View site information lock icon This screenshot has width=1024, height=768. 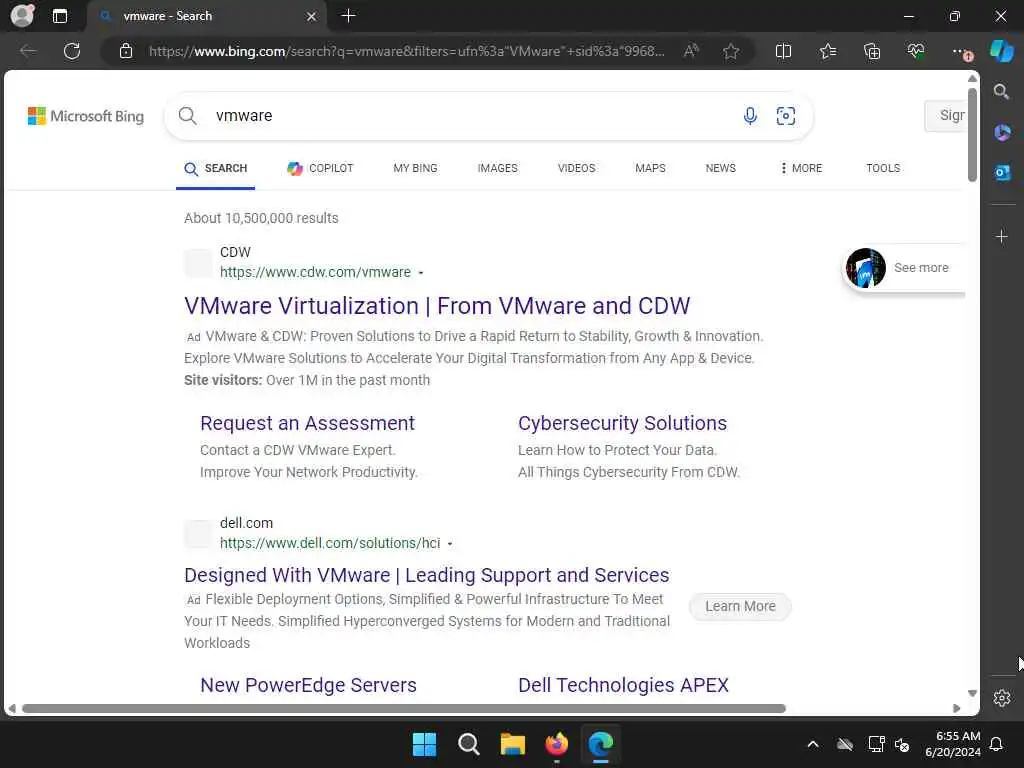pos(126,51)
